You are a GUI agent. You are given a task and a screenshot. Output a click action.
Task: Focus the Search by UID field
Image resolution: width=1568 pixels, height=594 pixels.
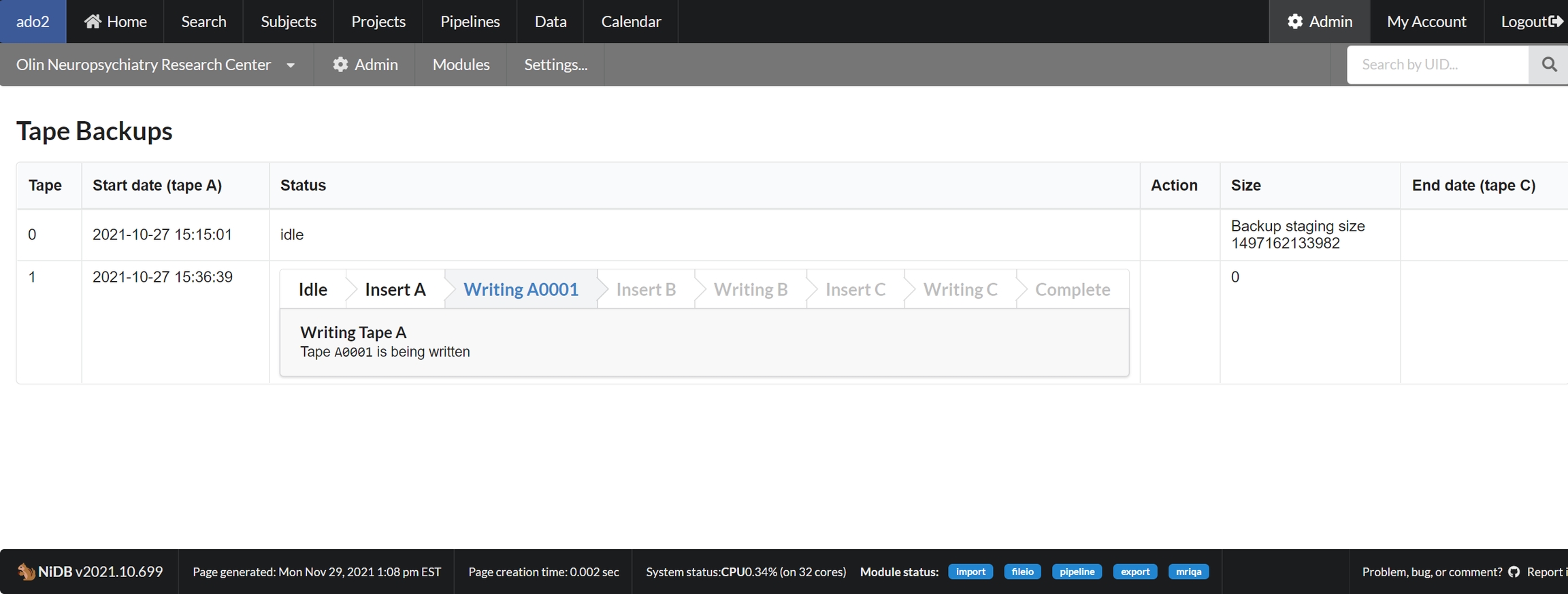pyautogui.click(x=1437, y=65)
